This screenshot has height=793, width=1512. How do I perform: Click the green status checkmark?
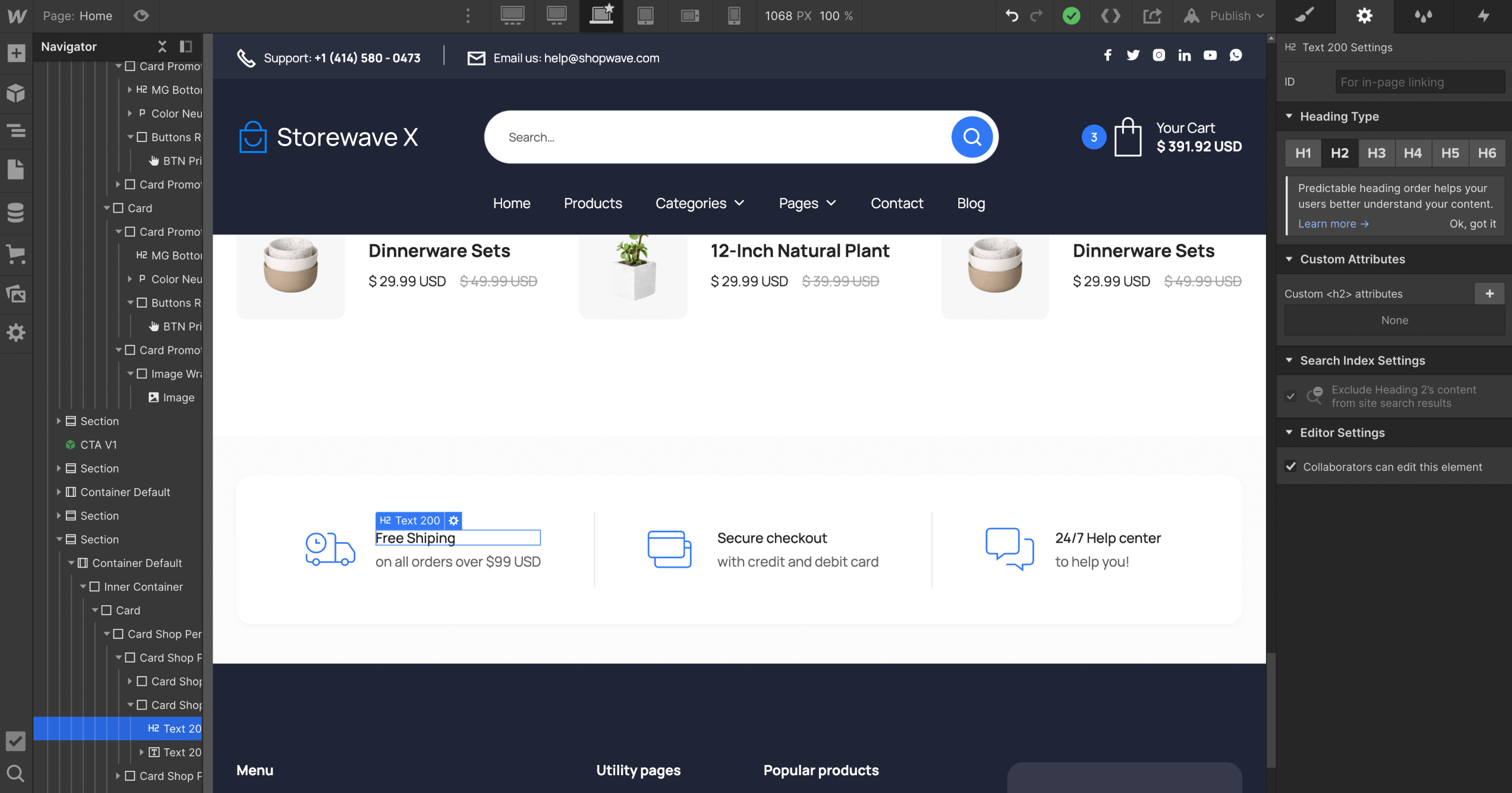(1071, 16)
